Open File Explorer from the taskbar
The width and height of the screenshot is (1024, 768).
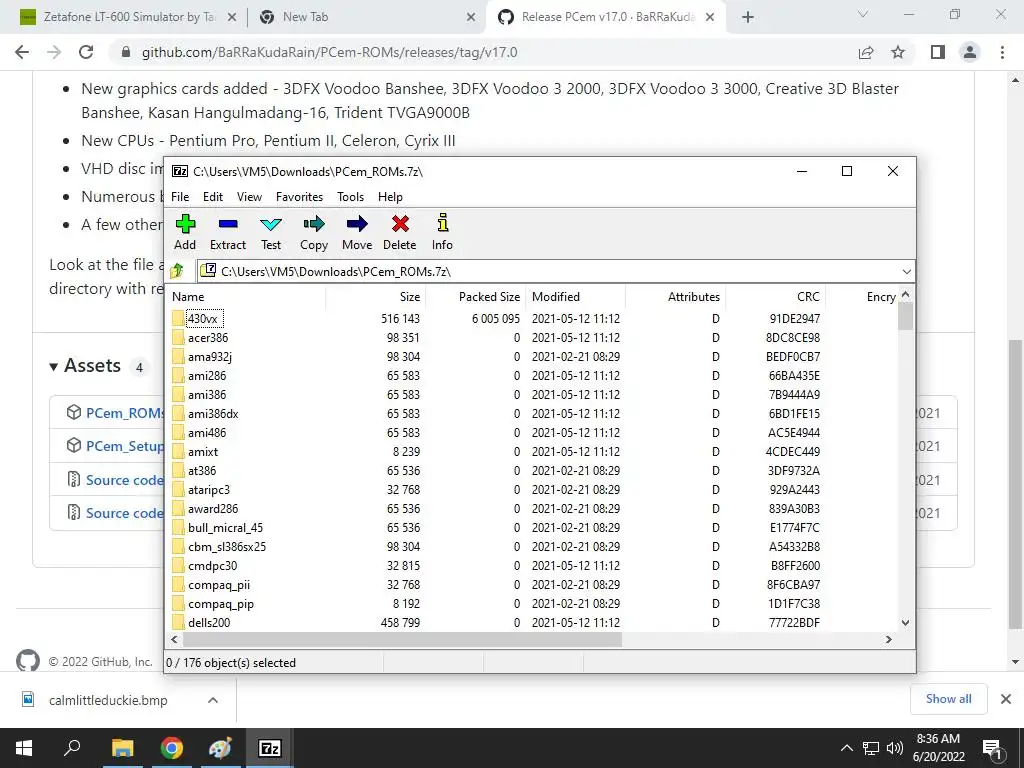(x=122, y=748)
